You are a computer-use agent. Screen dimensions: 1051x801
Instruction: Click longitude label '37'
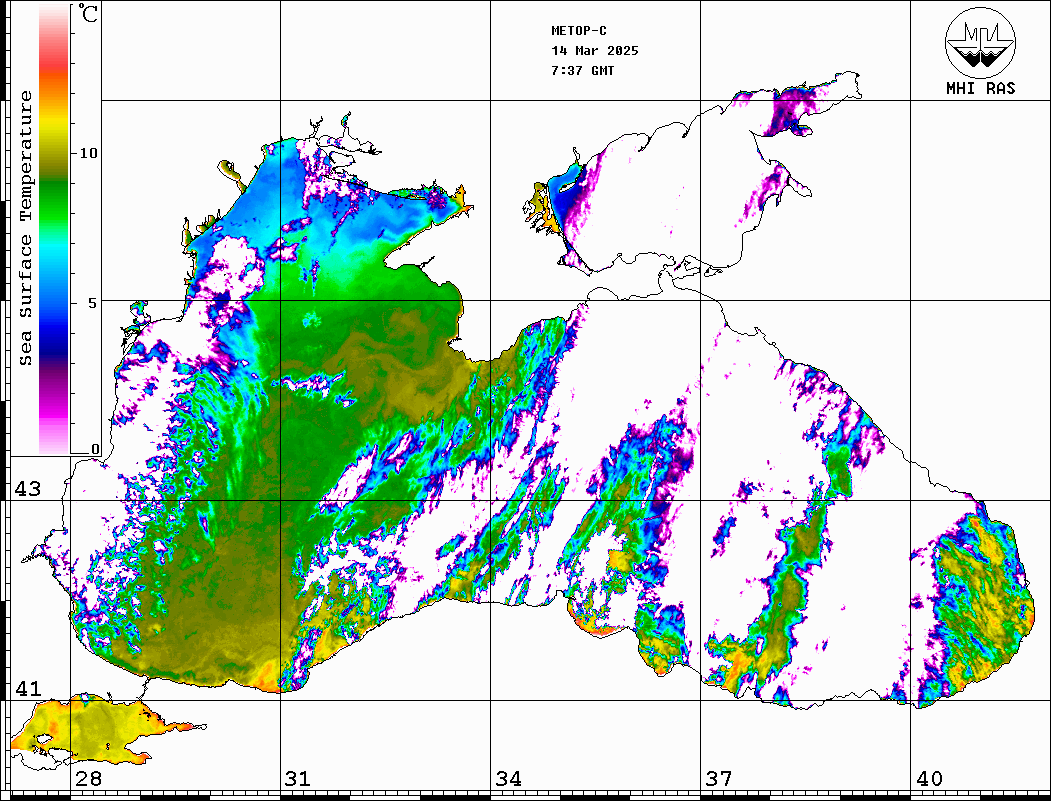pos(719,779)
